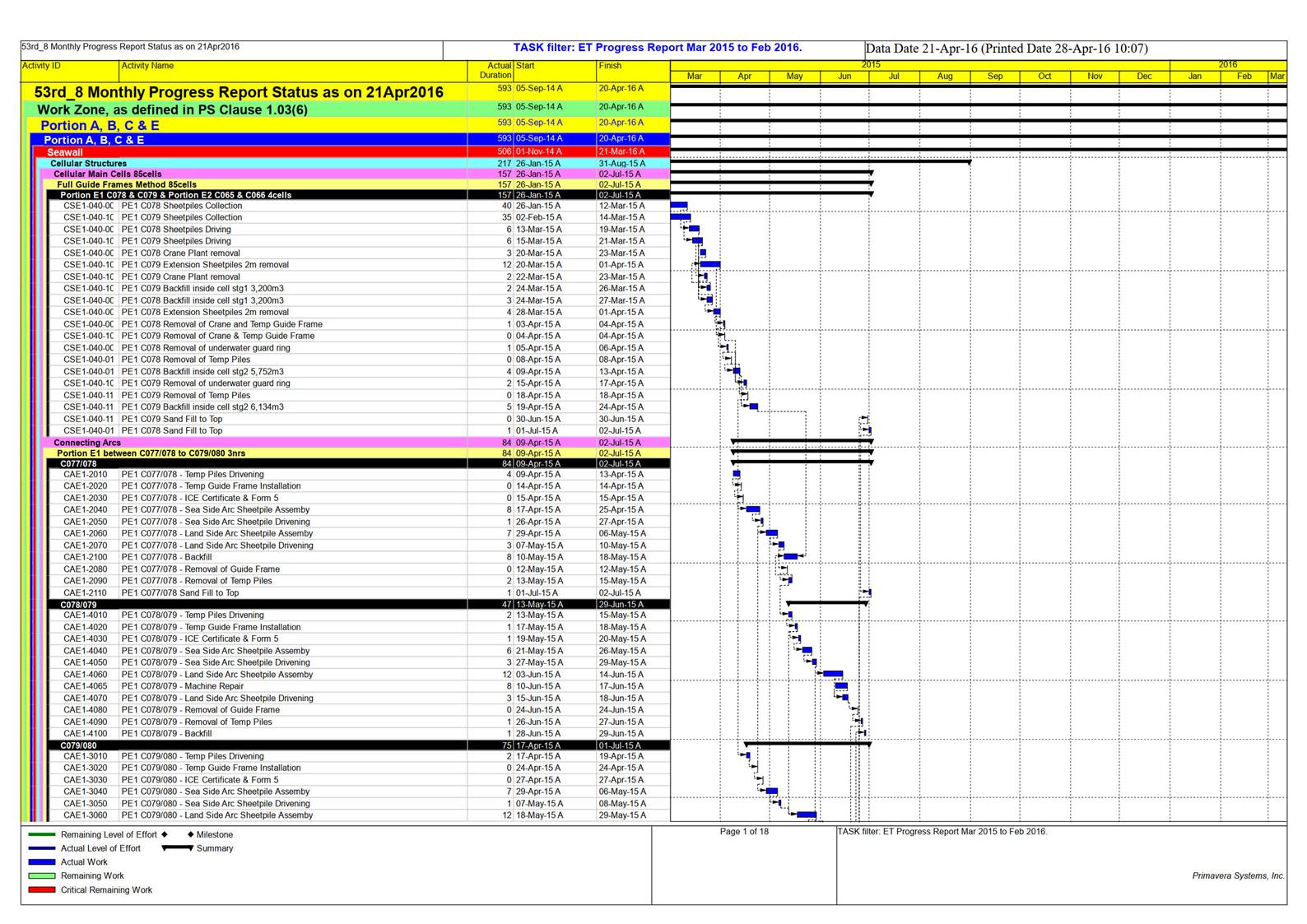Image resolution: width=1307 pixels, height=924 pixels.
Task: Click the Data Date 21-Apr-16 header text
Action: click(1007, 49)
